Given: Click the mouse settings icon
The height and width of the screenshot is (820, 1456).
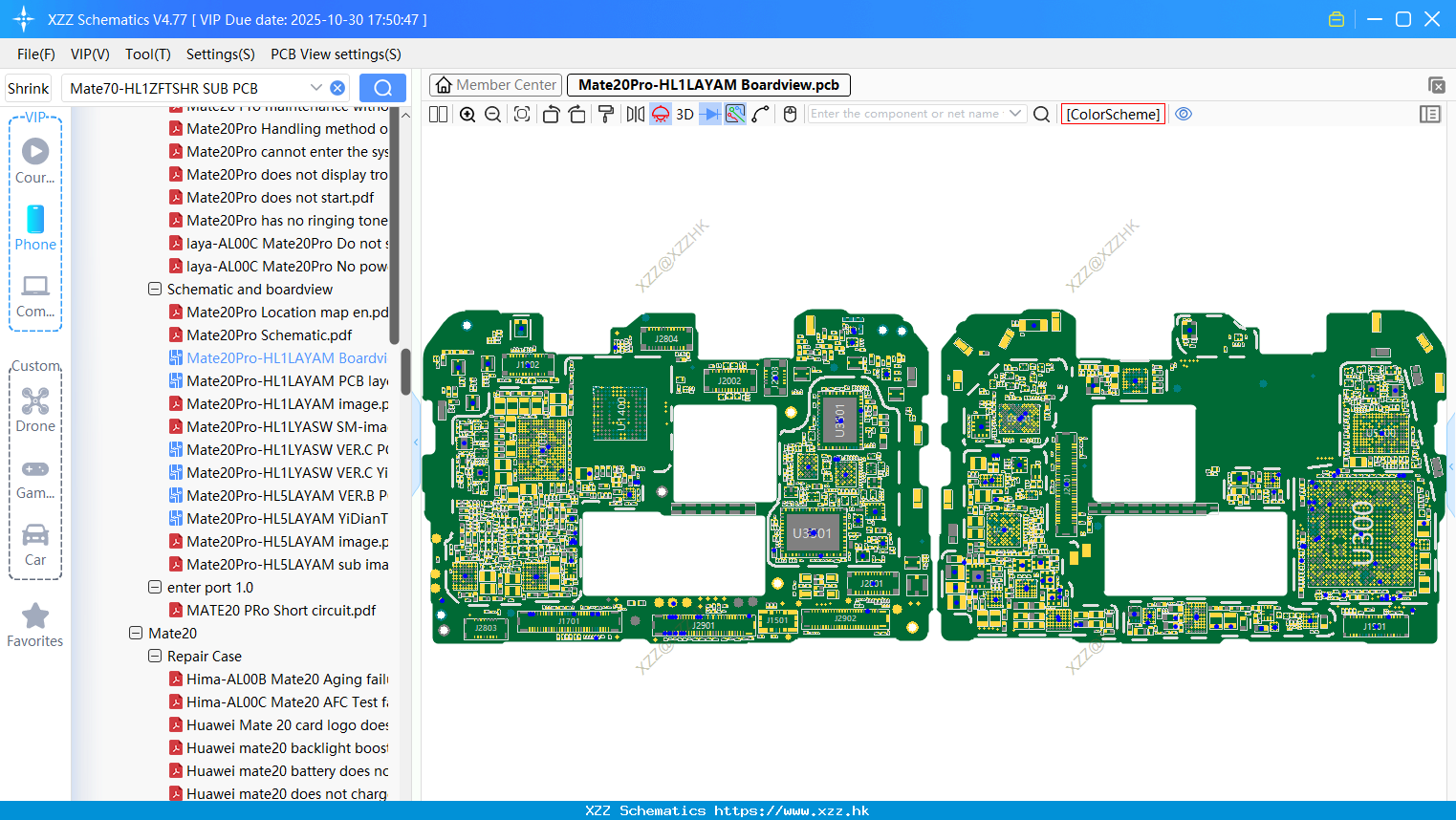Looking at the screenshot, I should pyautogui.click(x=790, y=114).
